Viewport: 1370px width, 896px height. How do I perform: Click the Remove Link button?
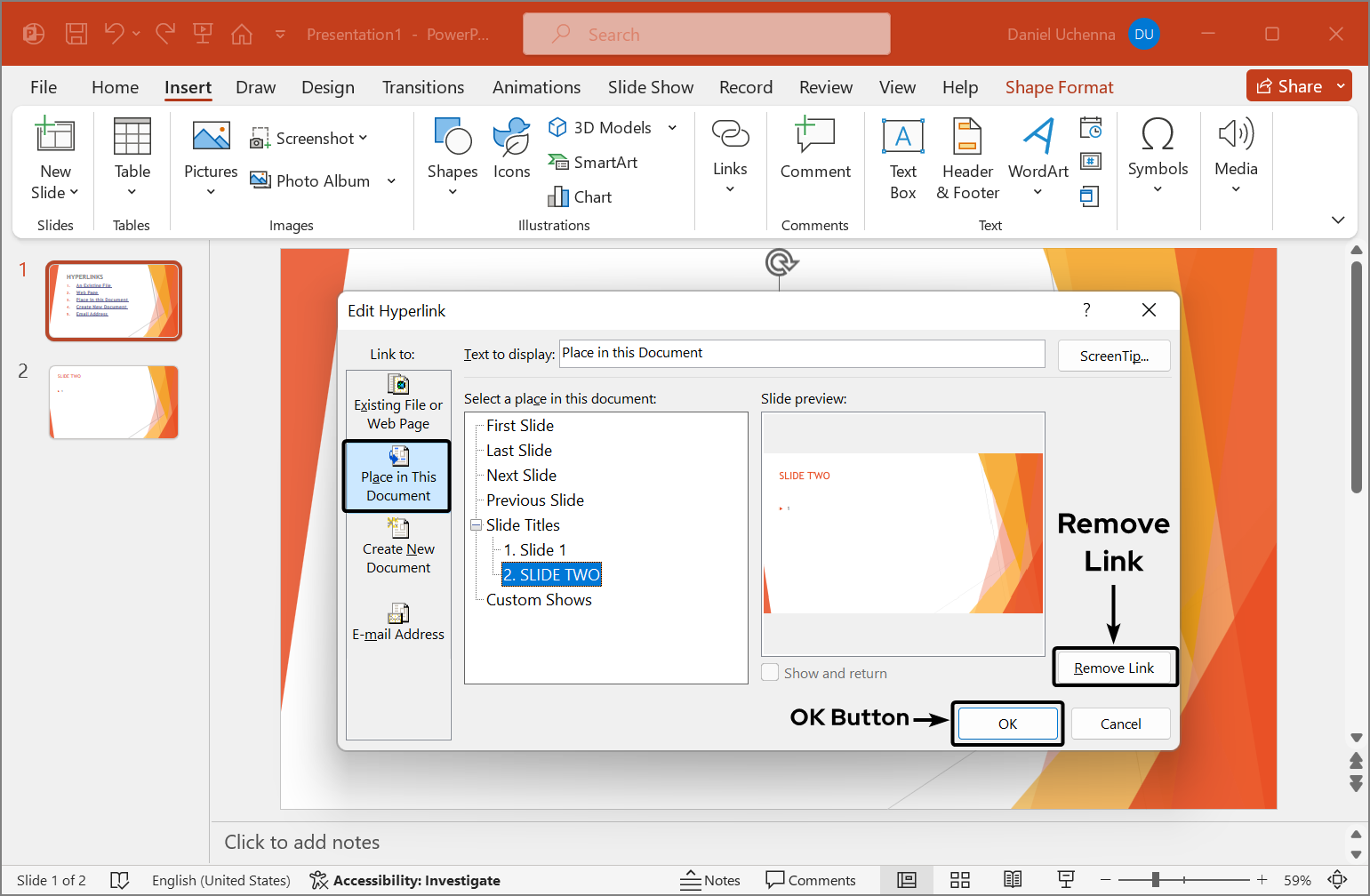point(1114,668)
